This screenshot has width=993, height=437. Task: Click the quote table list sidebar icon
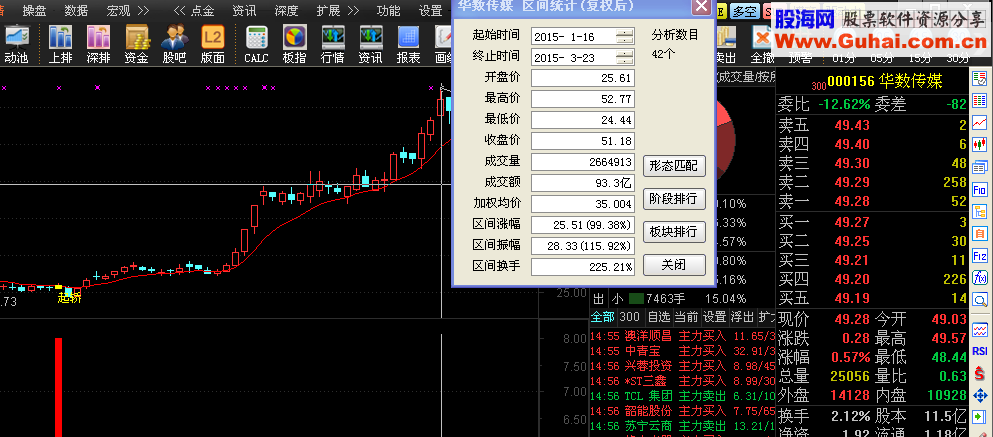[x=980, y=101]
